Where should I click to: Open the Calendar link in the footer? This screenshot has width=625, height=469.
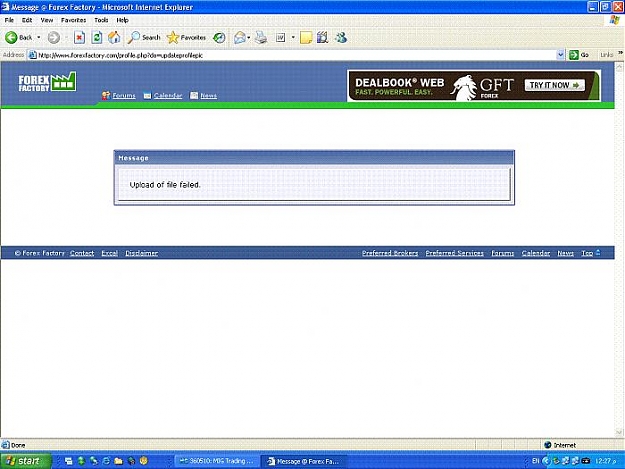536,253
